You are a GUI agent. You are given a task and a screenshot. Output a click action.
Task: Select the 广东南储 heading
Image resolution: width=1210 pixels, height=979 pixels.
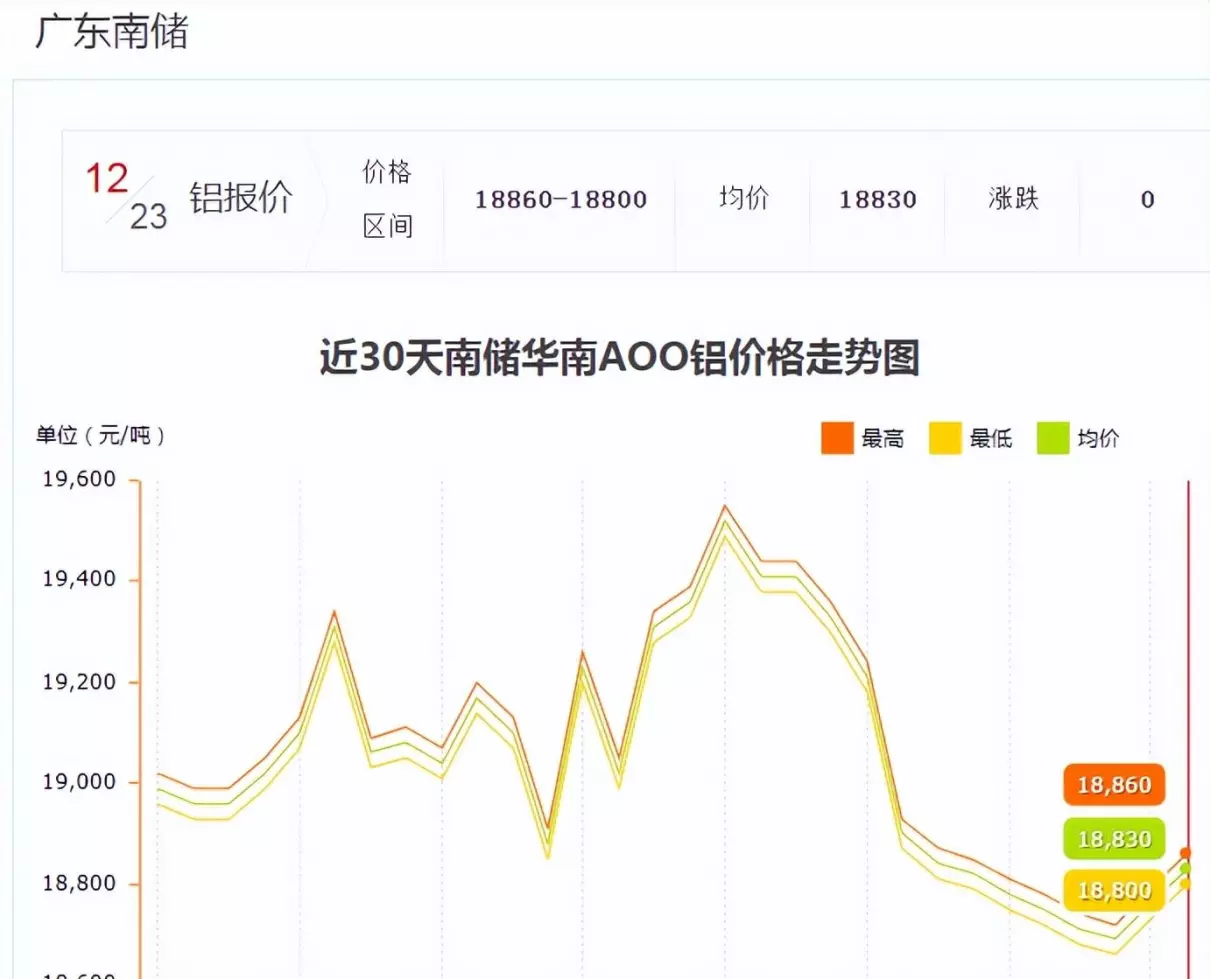tap(111, 33)
